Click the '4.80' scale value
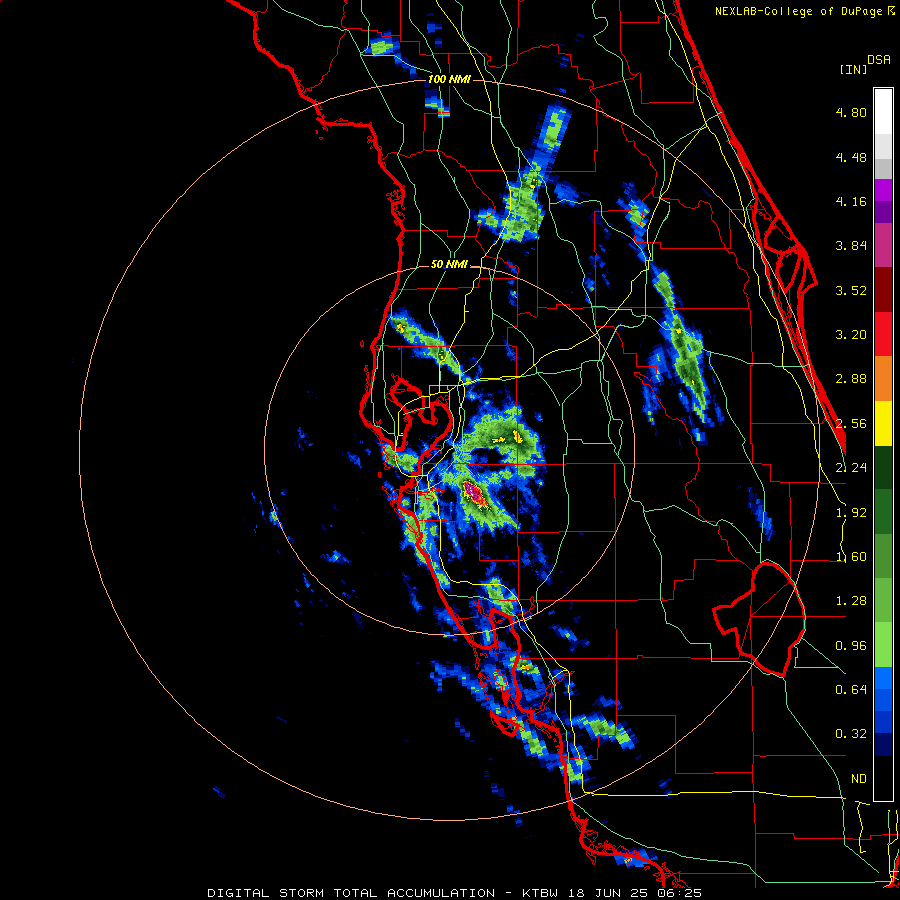Image resolution: width=900 pixels, height=900 pixels. pos(851,112)
